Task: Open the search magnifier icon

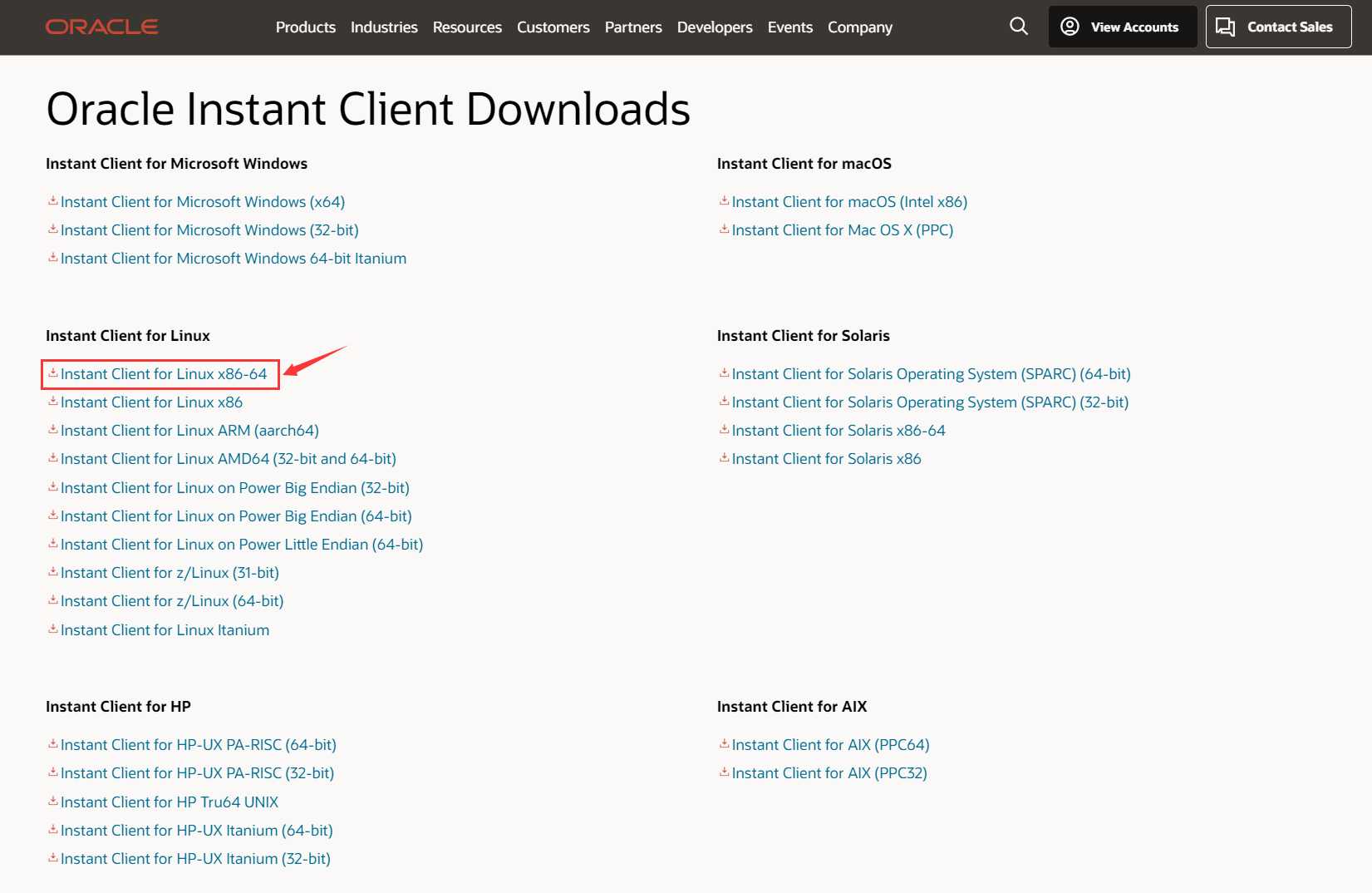Action: (x=1019, y=27)
